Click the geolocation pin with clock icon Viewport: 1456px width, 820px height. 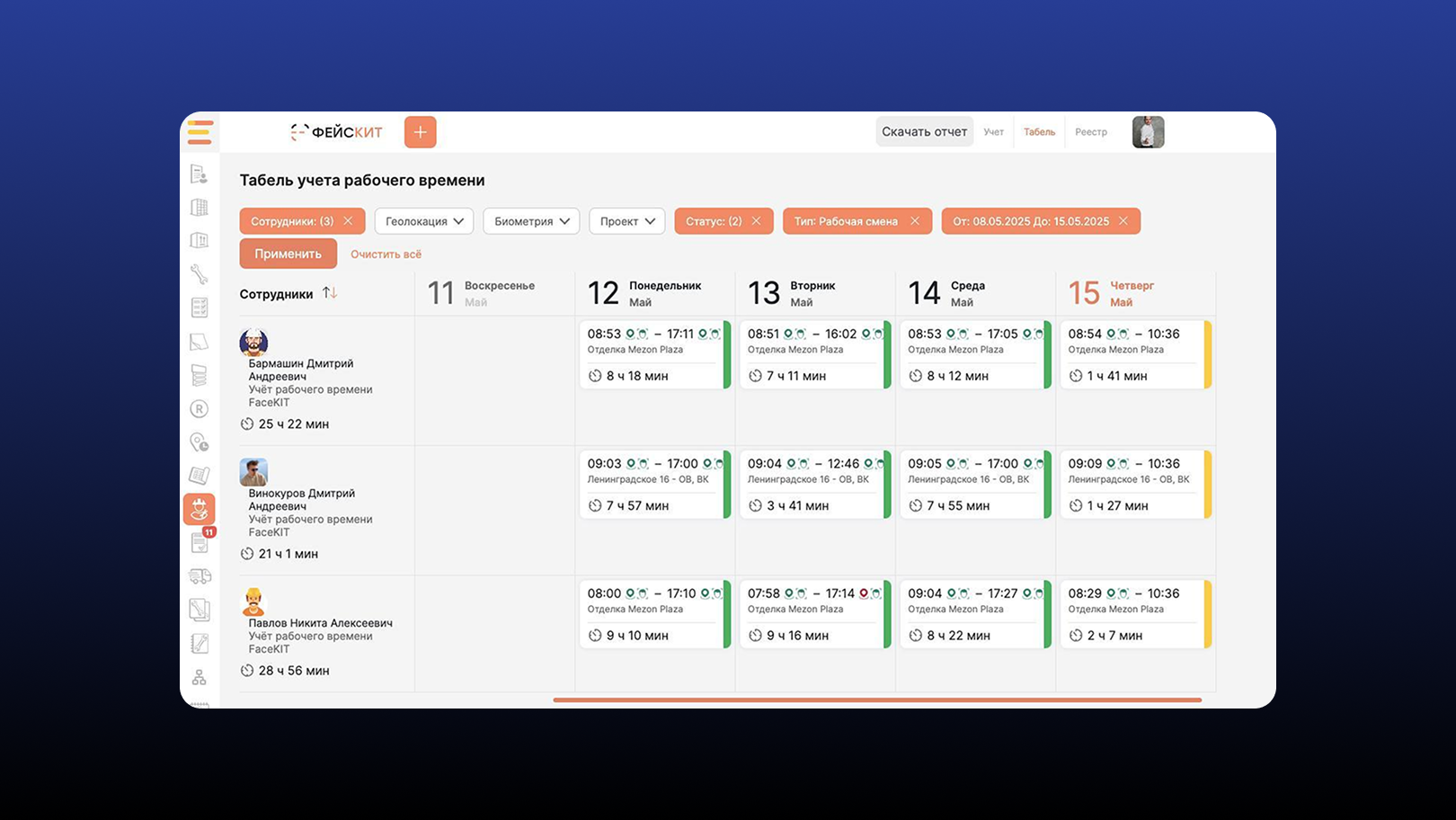pos(200,442)
